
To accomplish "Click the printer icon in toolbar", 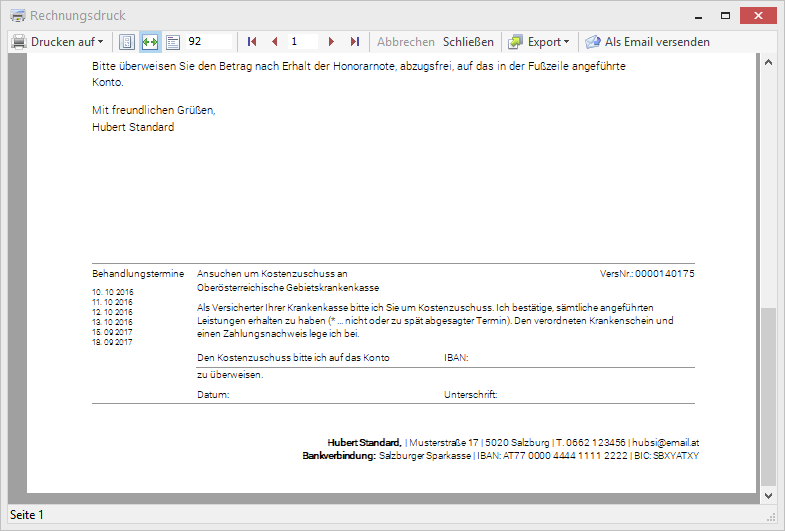I will [19, 42].
